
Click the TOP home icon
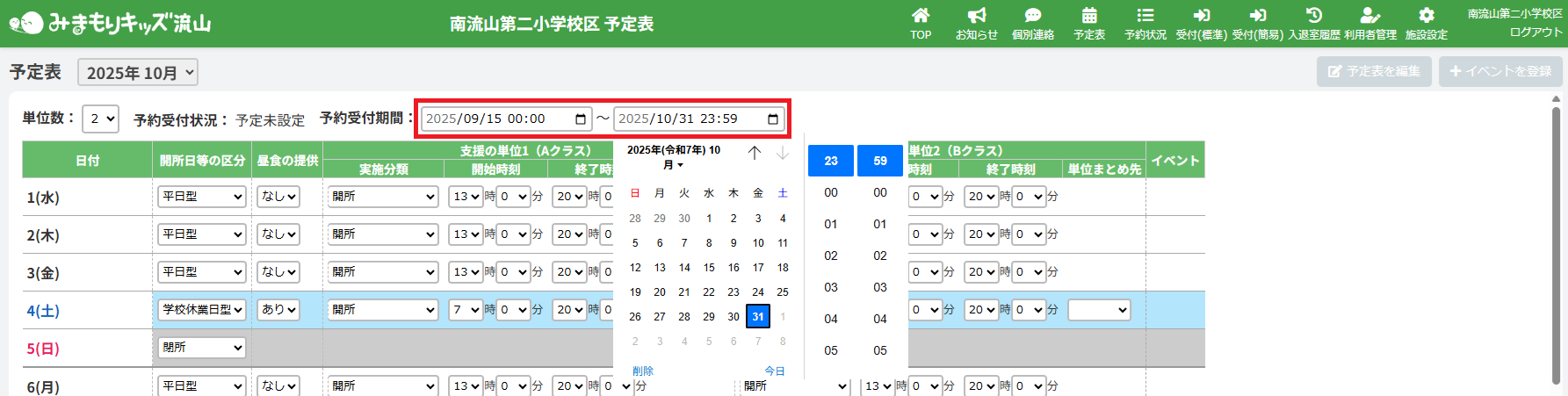(920, 16)
